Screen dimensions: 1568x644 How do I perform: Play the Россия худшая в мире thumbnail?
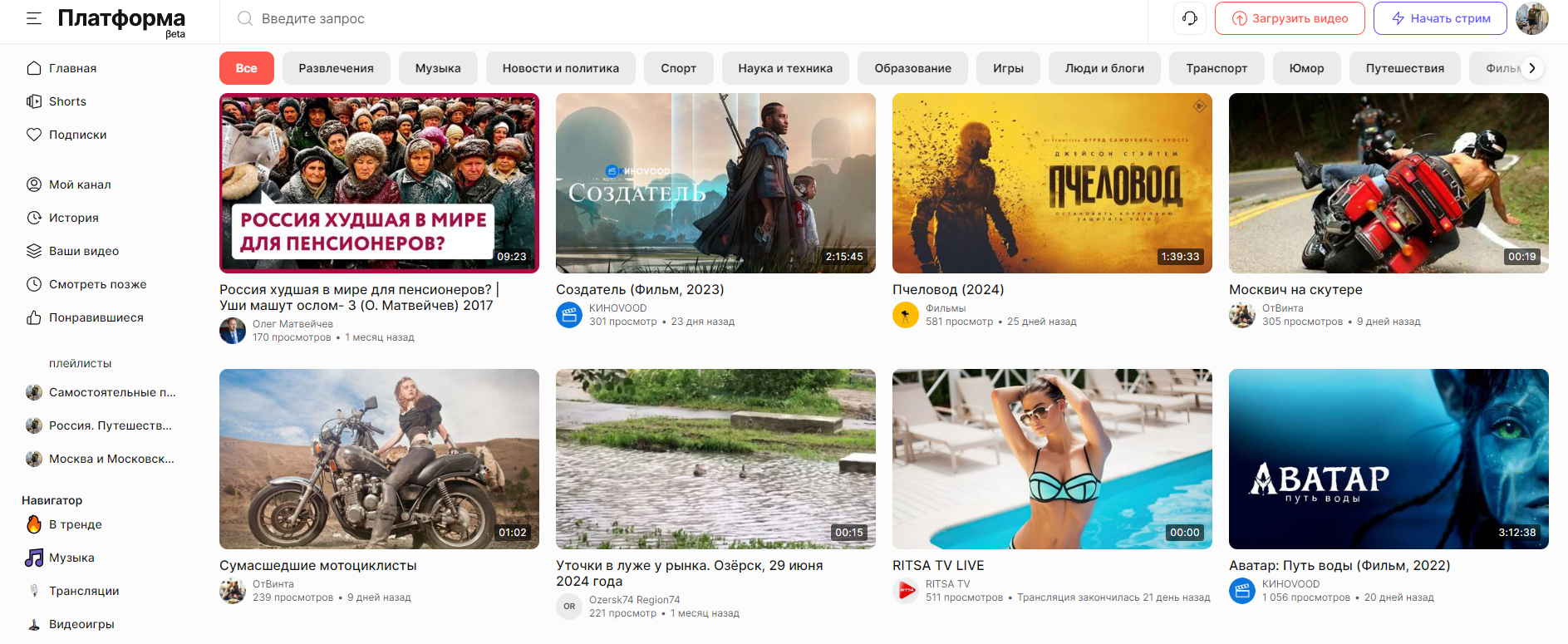379,183
